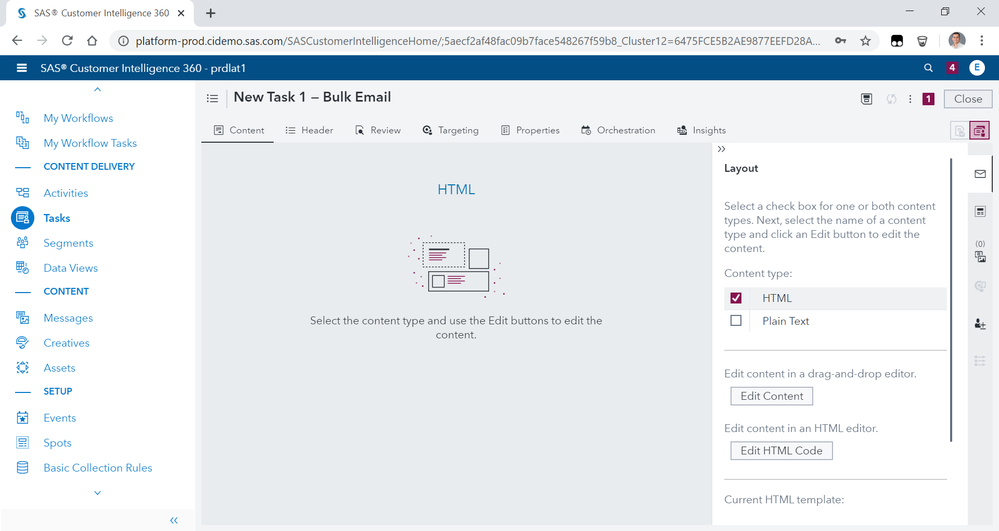
Task: Click the Edit Content button
Action: (771, 396)
